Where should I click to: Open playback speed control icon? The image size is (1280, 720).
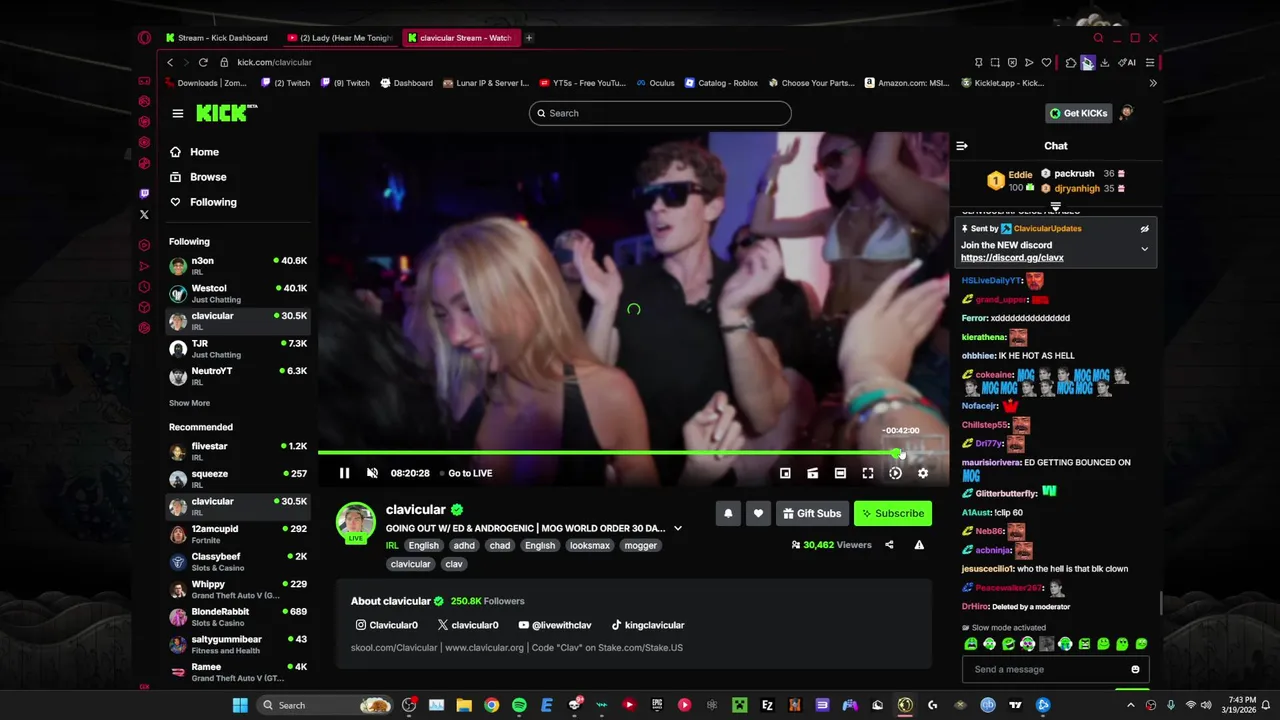(x=895, y=473)
